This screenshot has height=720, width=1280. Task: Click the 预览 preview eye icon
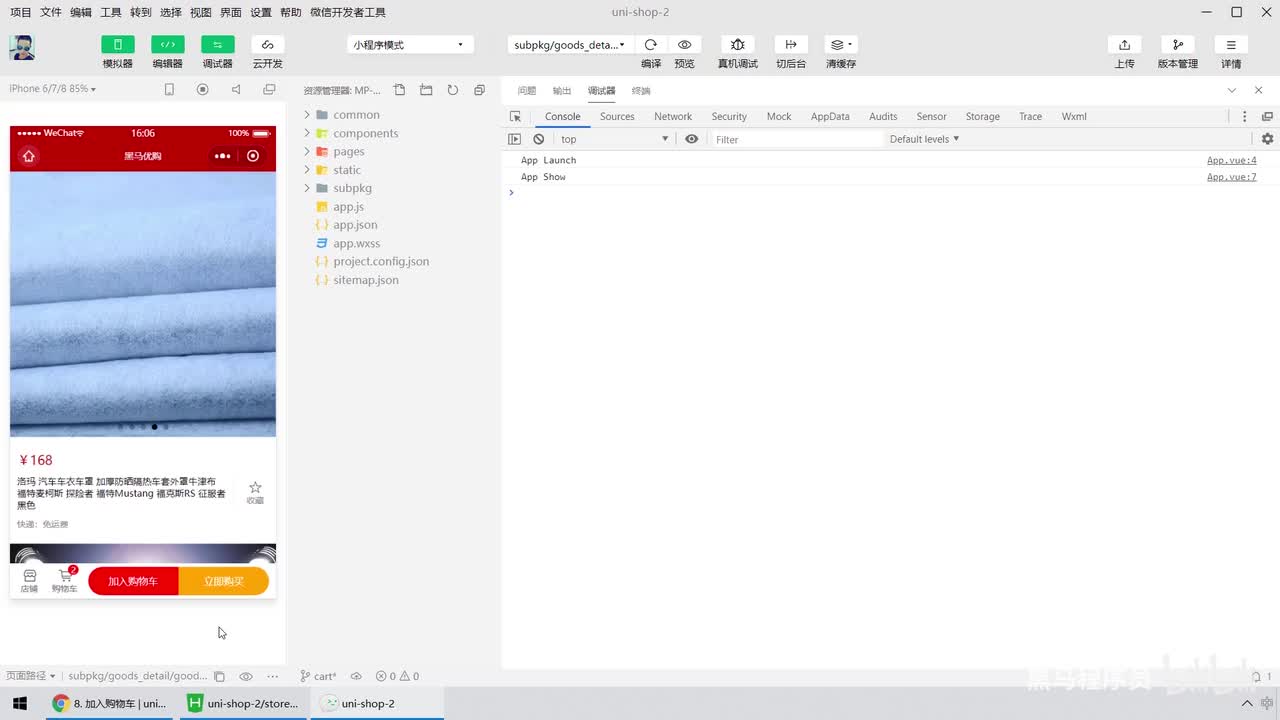coord(684,45)
